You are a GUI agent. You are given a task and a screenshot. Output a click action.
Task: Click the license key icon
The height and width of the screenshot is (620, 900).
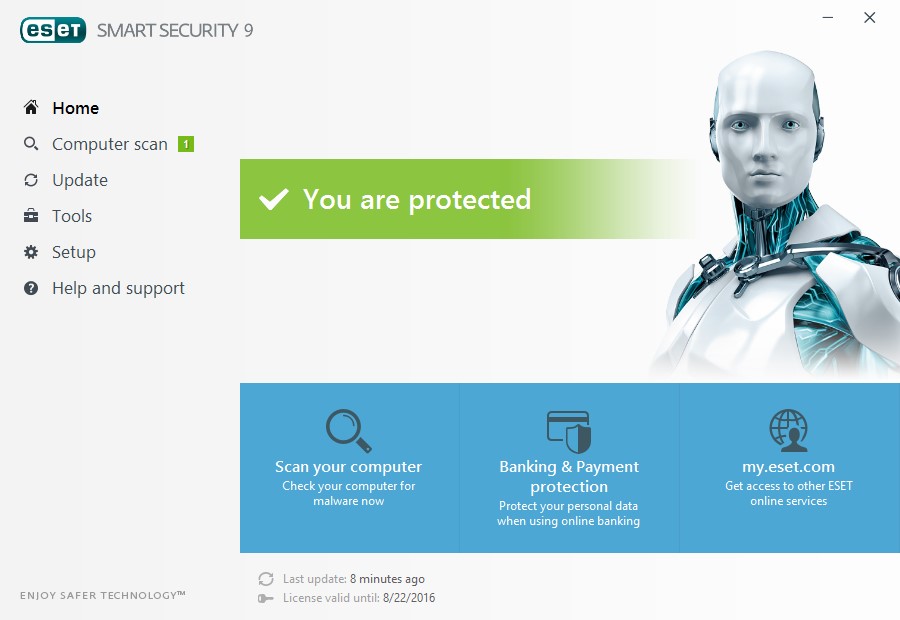tap(266, 598)
